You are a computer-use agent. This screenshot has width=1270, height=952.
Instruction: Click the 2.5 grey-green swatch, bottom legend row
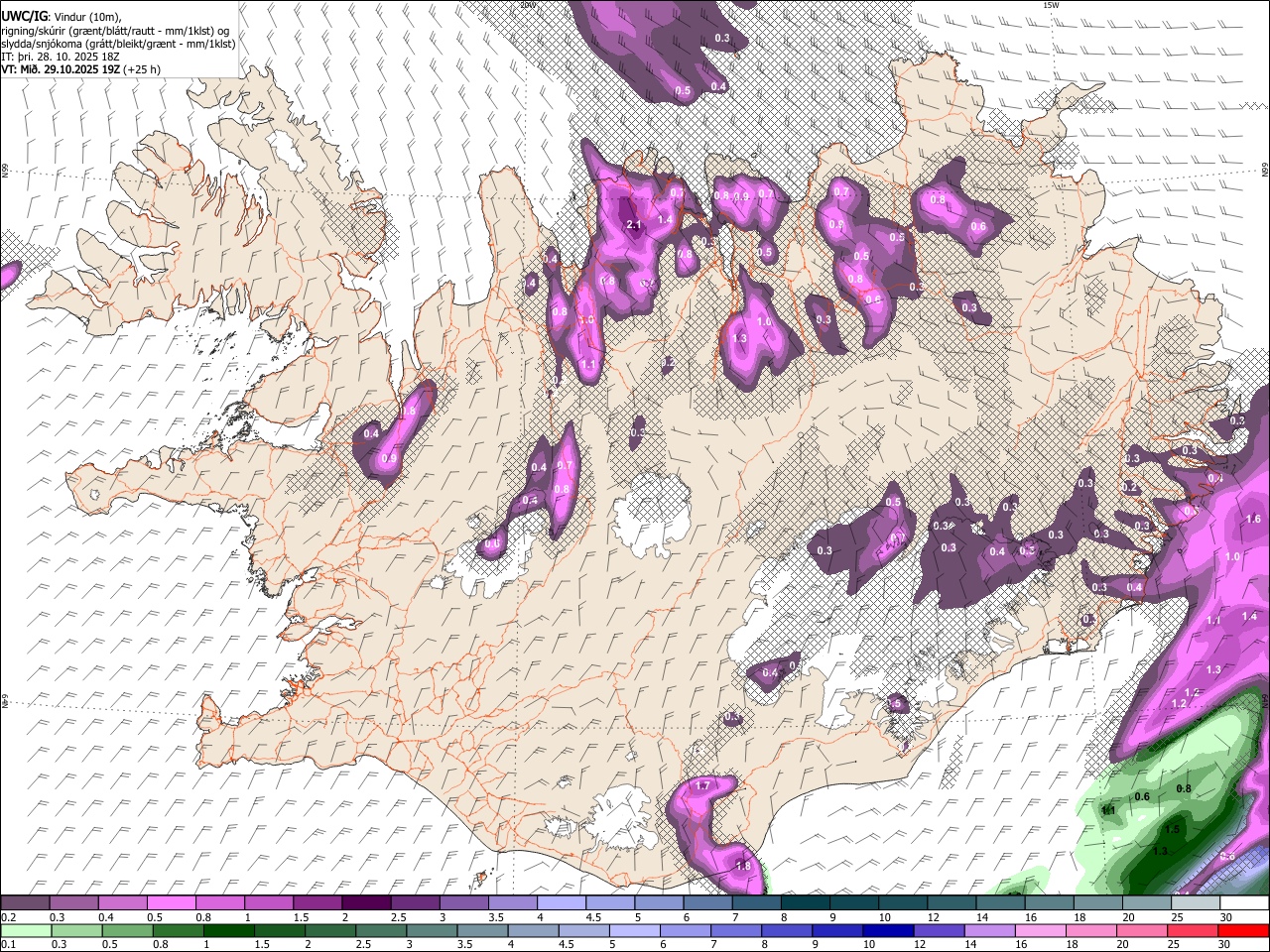coord(381,930)
